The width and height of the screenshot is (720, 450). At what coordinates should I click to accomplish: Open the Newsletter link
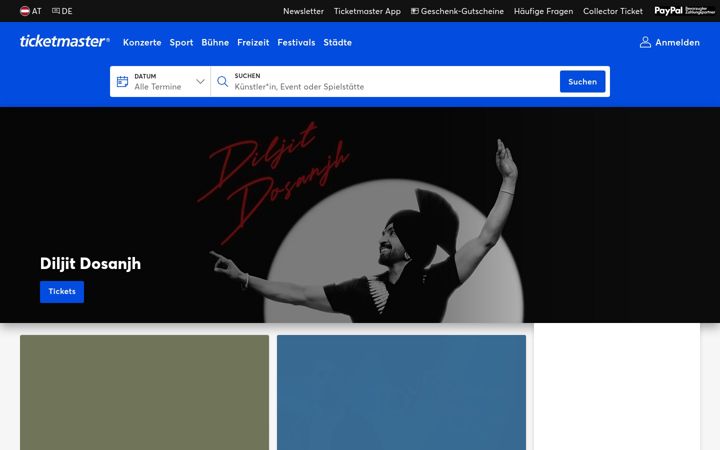(x=303, y=11)
